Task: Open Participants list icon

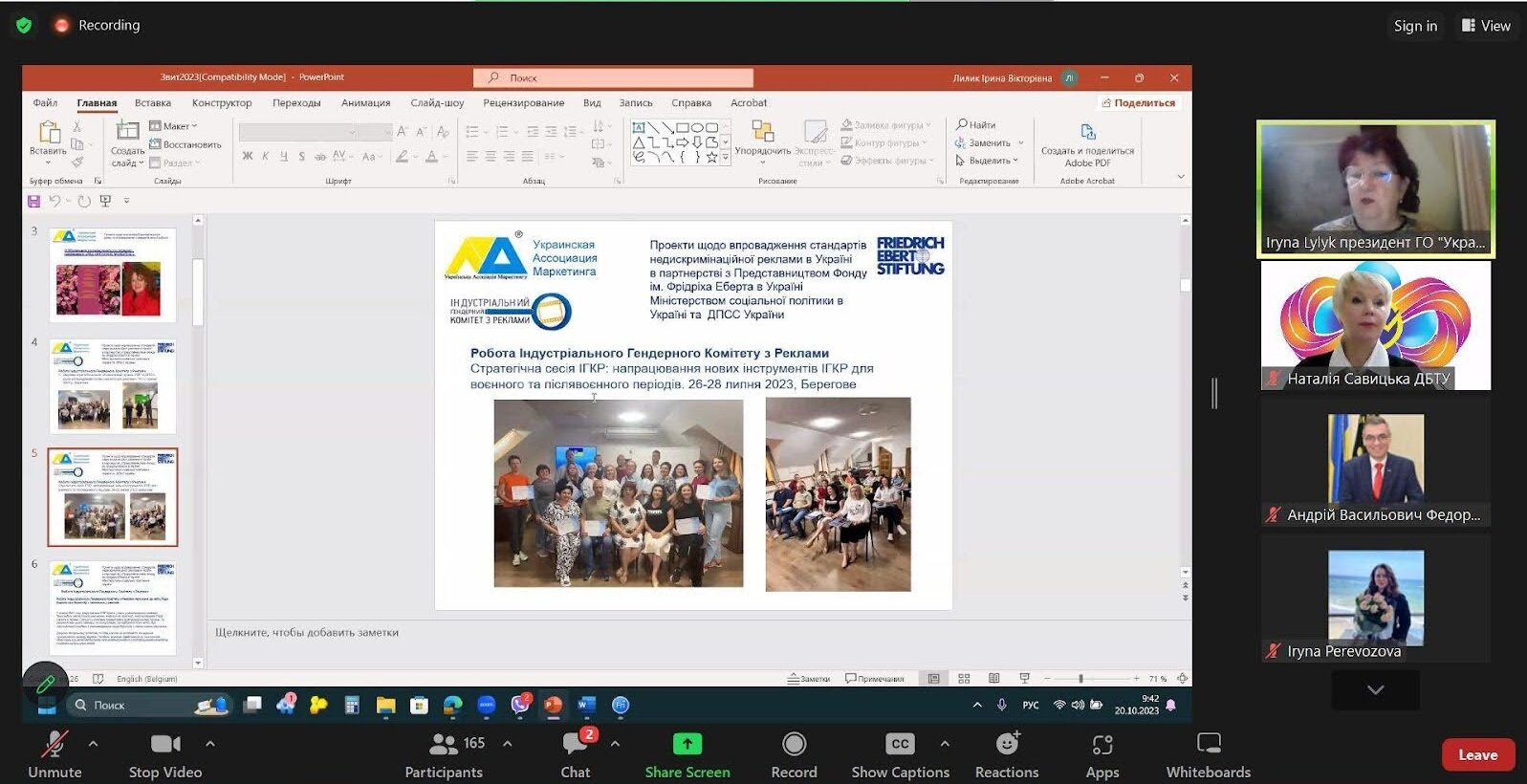Action: 444,744
